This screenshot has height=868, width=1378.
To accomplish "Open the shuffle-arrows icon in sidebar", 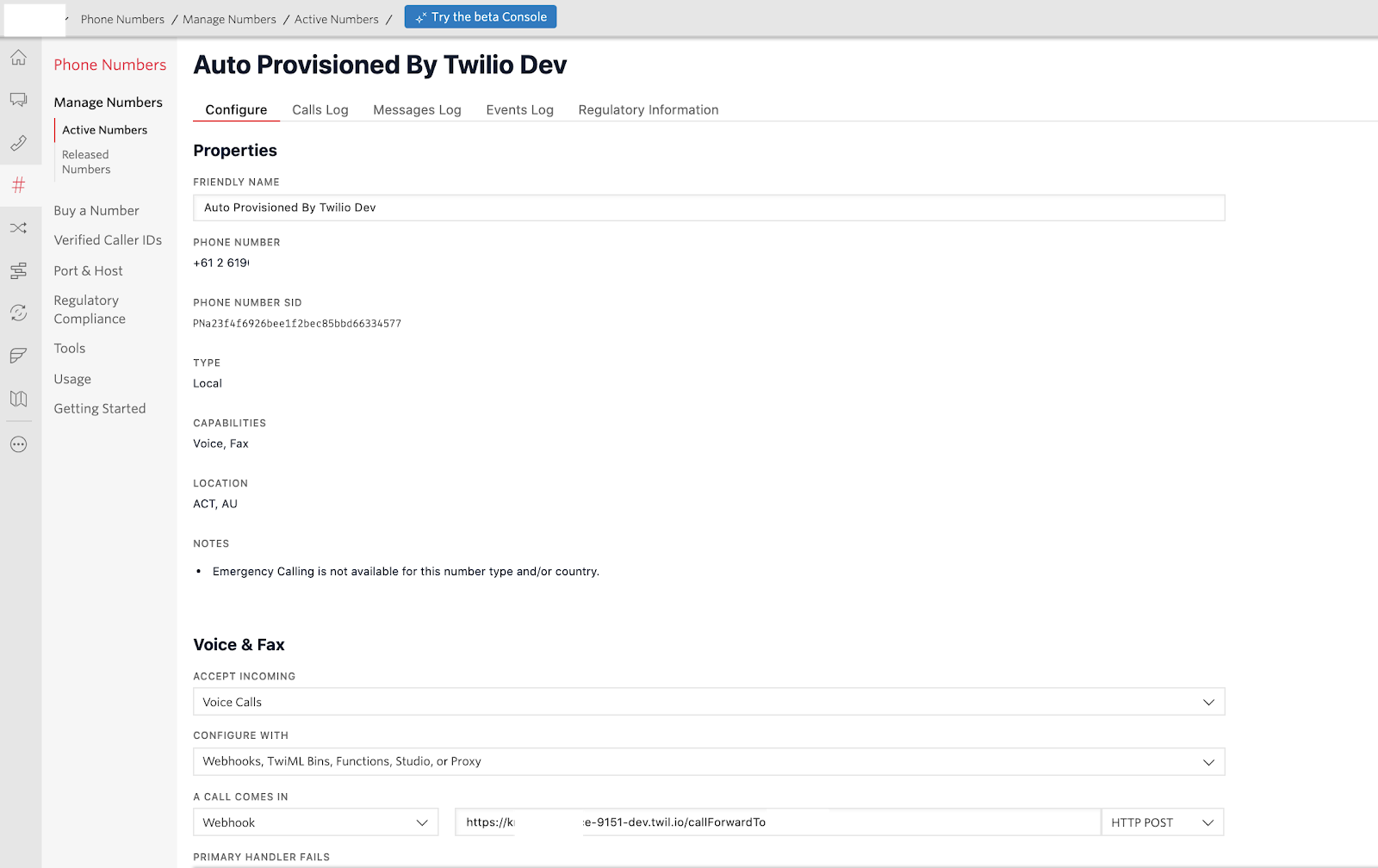I will (18, 228).
